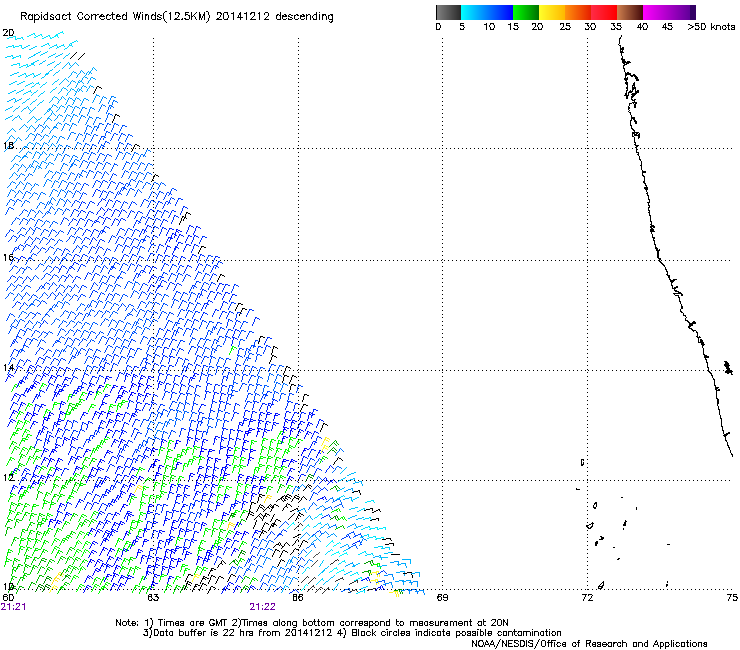This screenshot has height=650, width=740.
Task: Click the latitude axis label '18'
Action: (8, 145)
